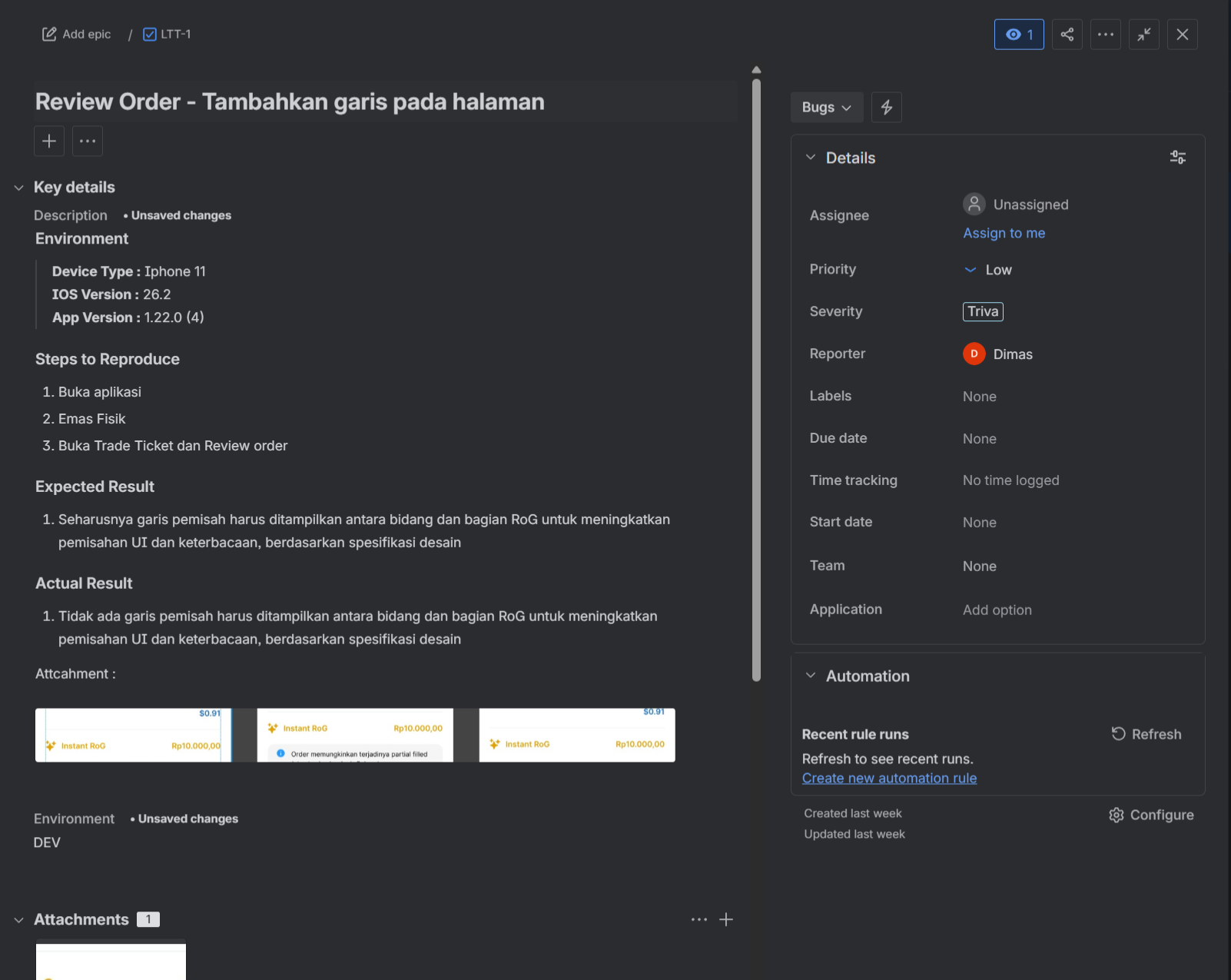Viewport: 1231px width, 980px height.
Task: Collapse the Automation section
Action: pos(811,676)
